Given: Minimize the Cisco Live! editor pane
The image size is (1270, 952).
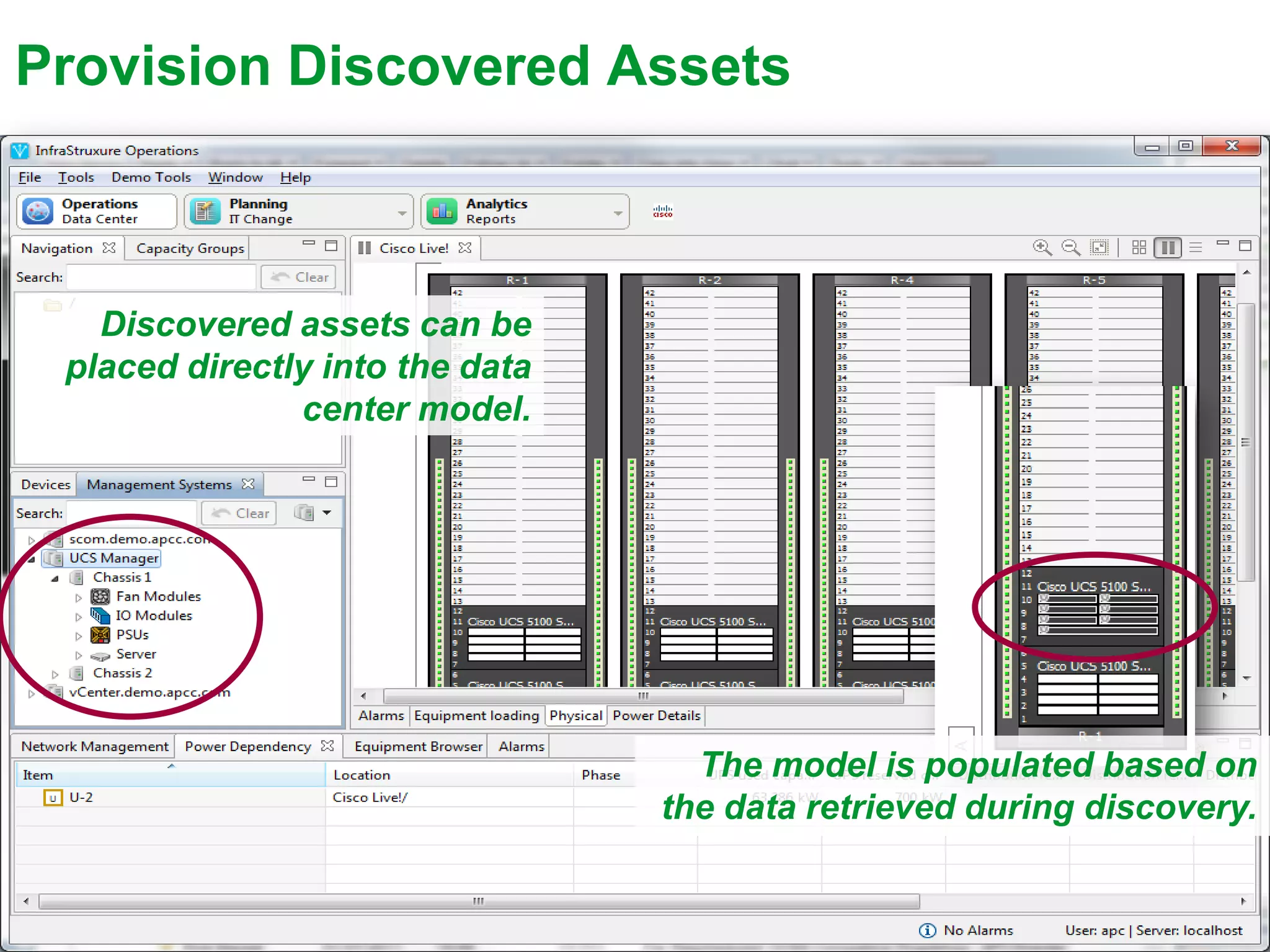Looking at the screenshot, I should [1223, 244].
